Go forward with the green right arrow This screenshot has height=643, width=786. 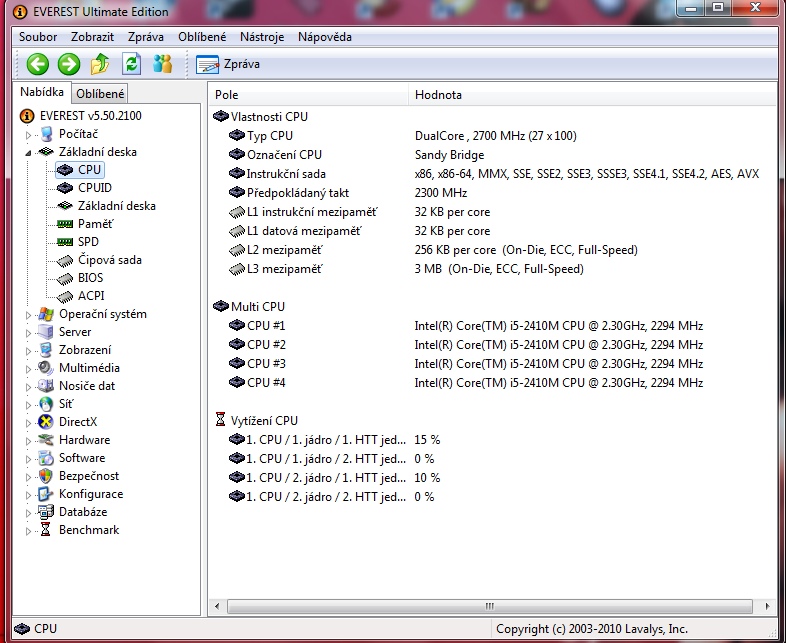click(x=69, y=64)
